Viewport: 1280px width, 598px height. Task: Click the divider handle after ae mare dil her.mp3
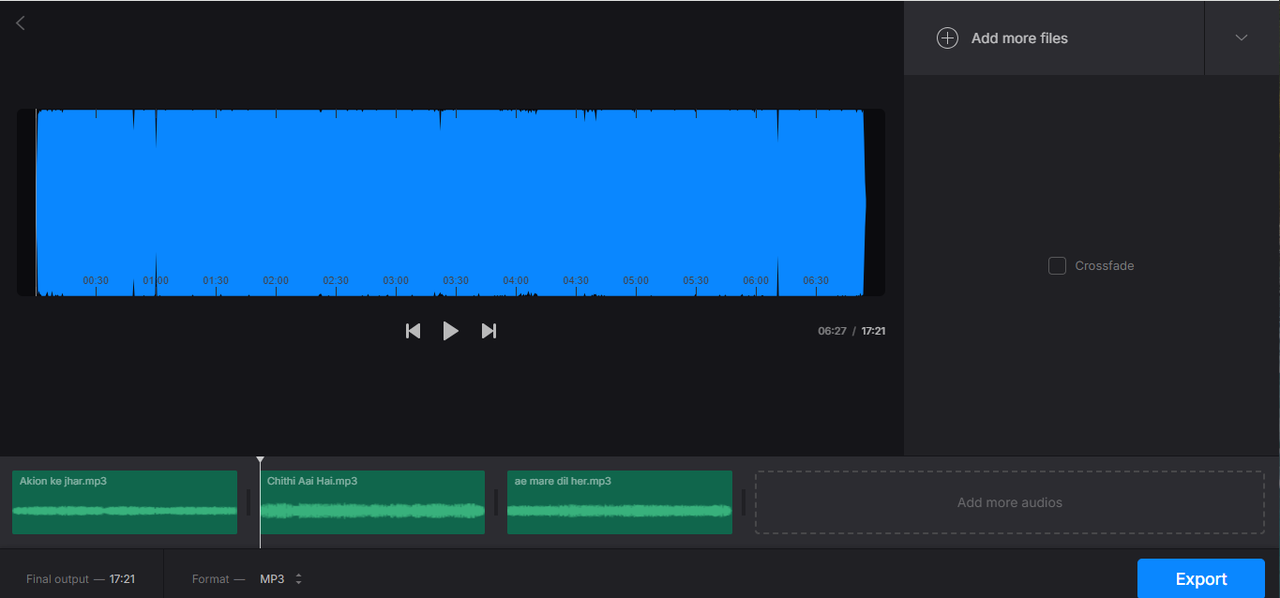coord(743,503)
